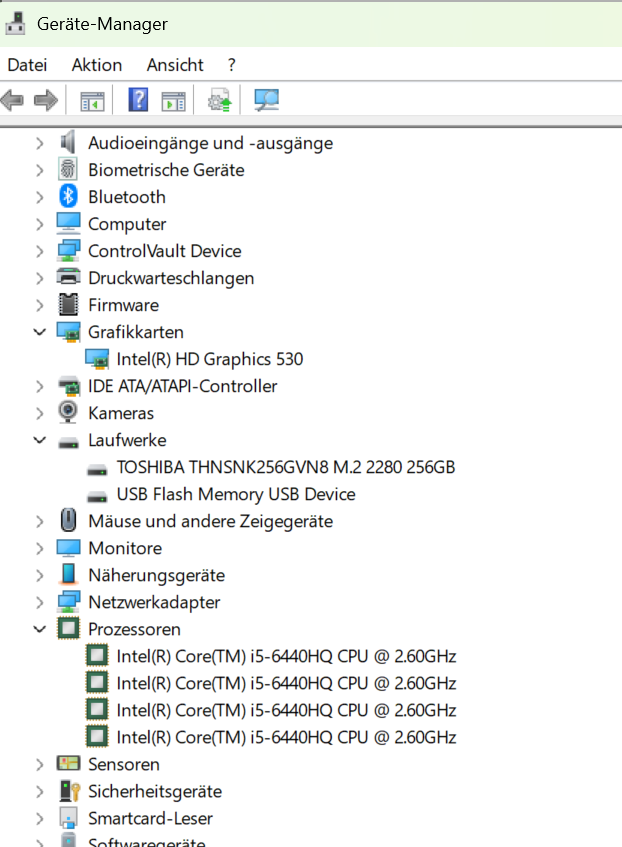This screenshot has width=622, height=847.
Task: Click the printer icon for Druckwarteschlangen
Action: pos(69,277)
